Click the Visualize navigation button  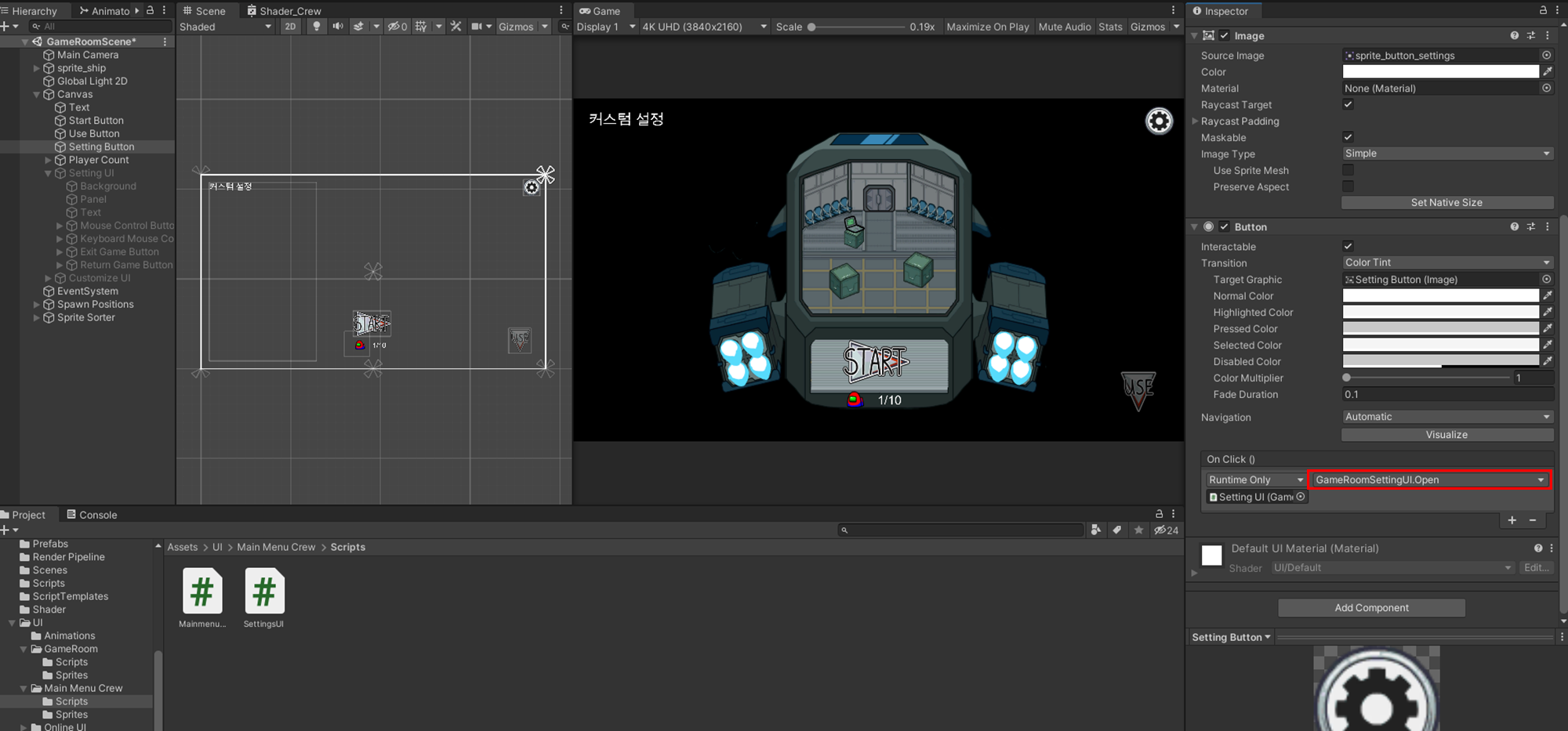[1447, 435]
